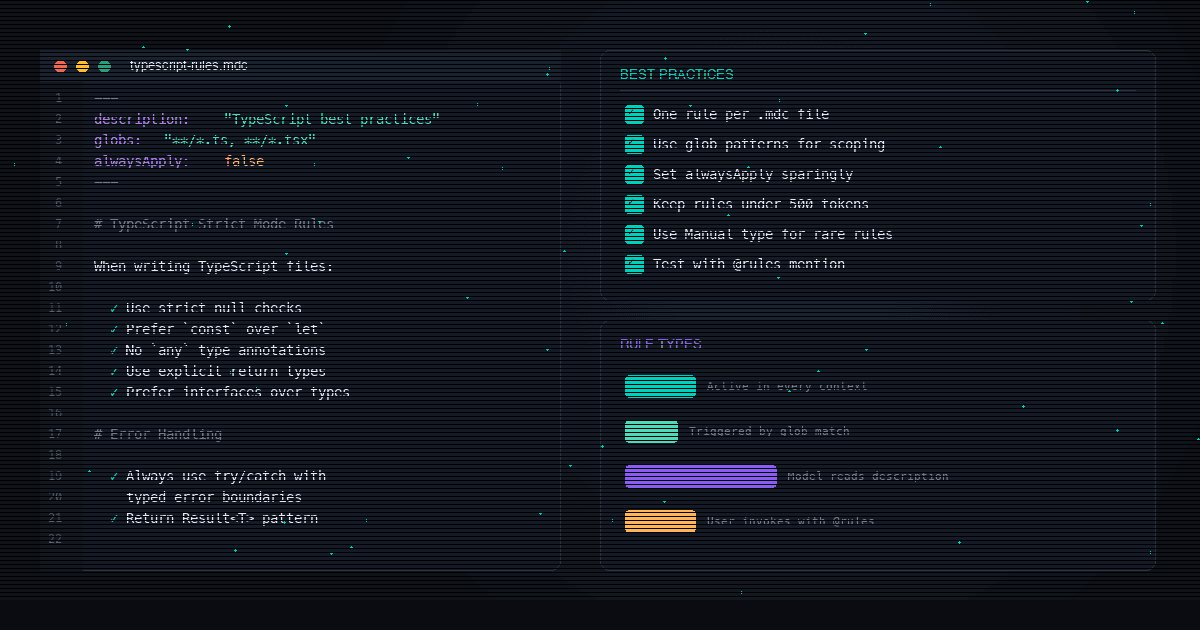Click the yellow minimize dot in the editor title bar
The image size is (1200, 630).
[x=82, y=66]
